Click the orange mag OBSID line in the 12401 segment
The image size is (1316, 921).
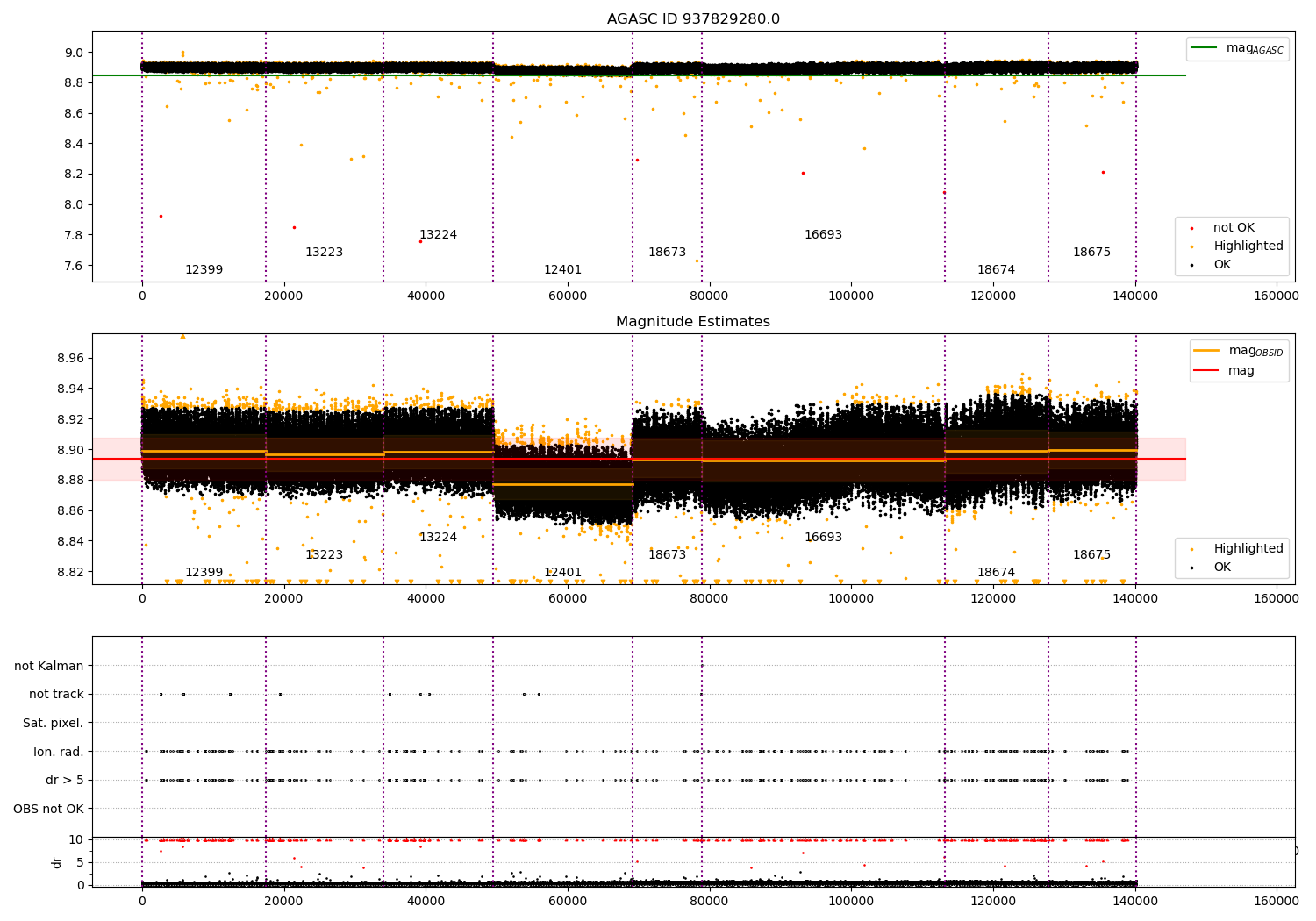coord(562,484)
